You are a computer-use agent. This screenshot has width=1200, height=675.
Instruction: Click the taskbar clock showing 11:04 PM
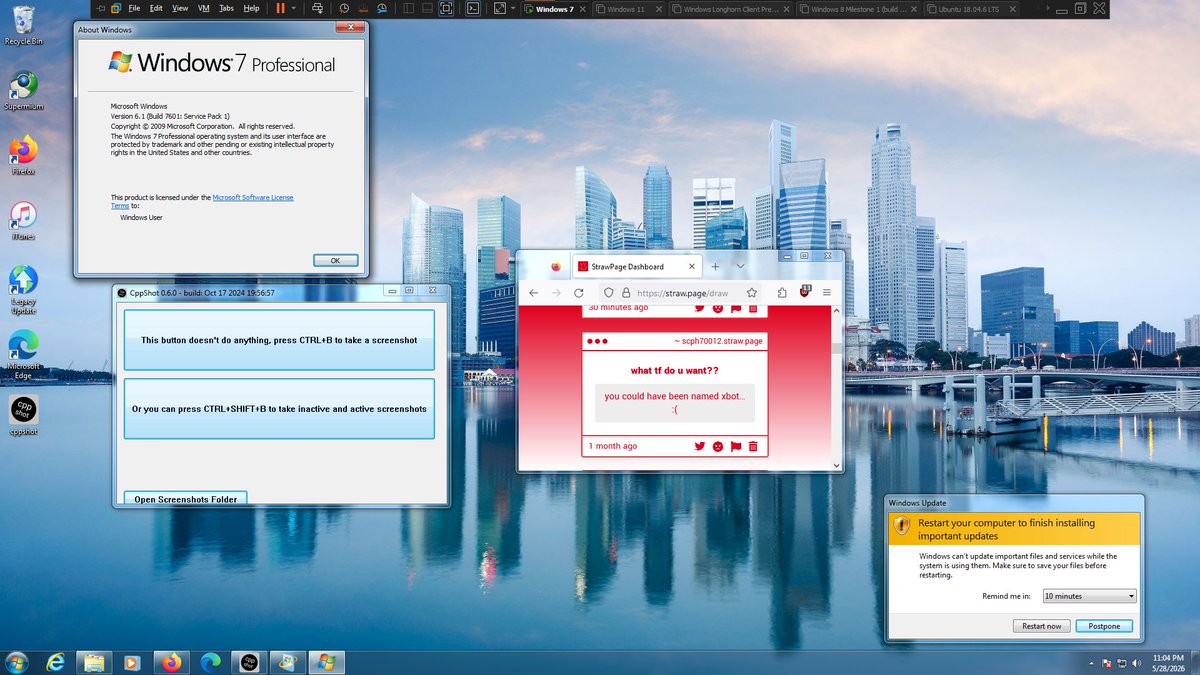click(1168, 662)
